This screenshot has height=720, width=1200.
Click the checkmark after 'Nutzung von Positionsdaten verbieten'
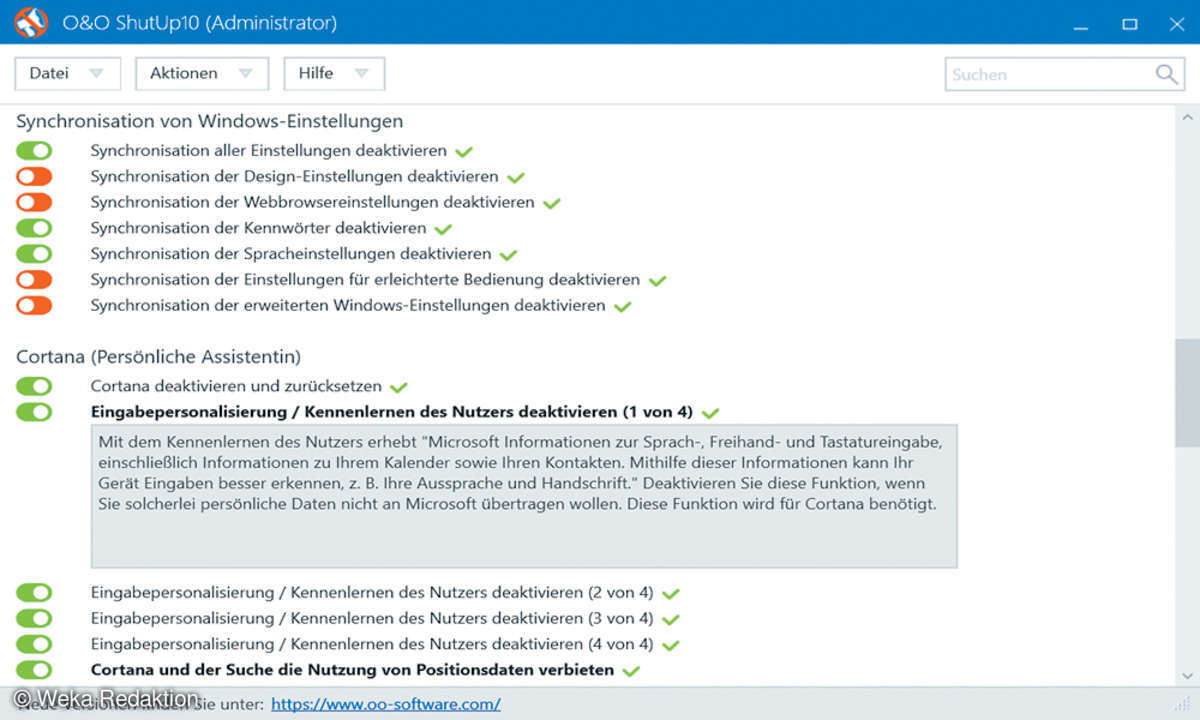pos(631,671)
